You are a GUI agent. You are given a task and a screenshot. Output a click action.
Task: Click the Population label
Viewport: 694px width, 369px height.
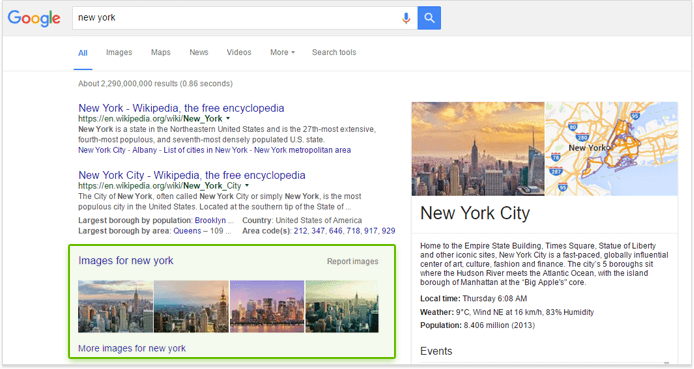[441, 326]
